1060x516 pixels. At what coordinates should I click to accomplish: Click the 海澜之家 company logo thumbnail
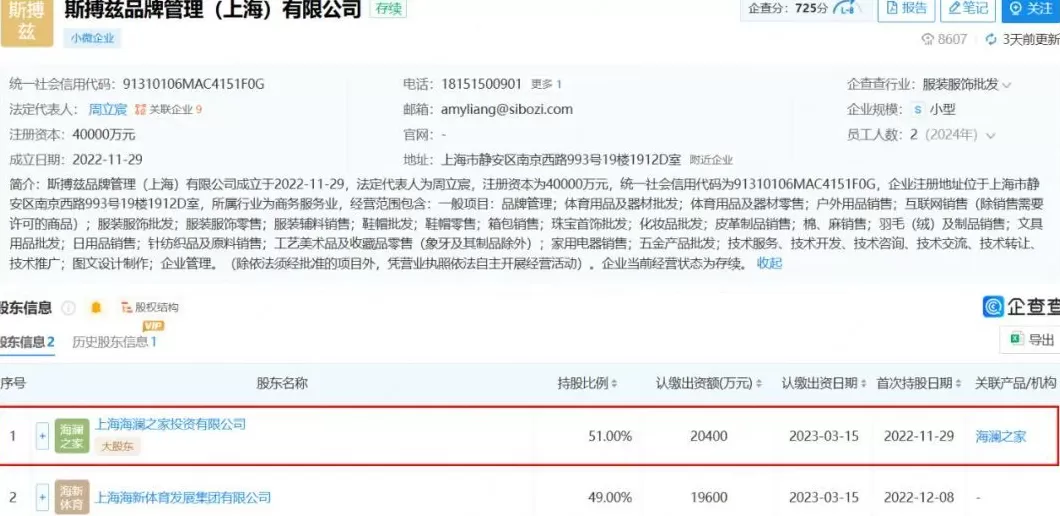[71, 435]
